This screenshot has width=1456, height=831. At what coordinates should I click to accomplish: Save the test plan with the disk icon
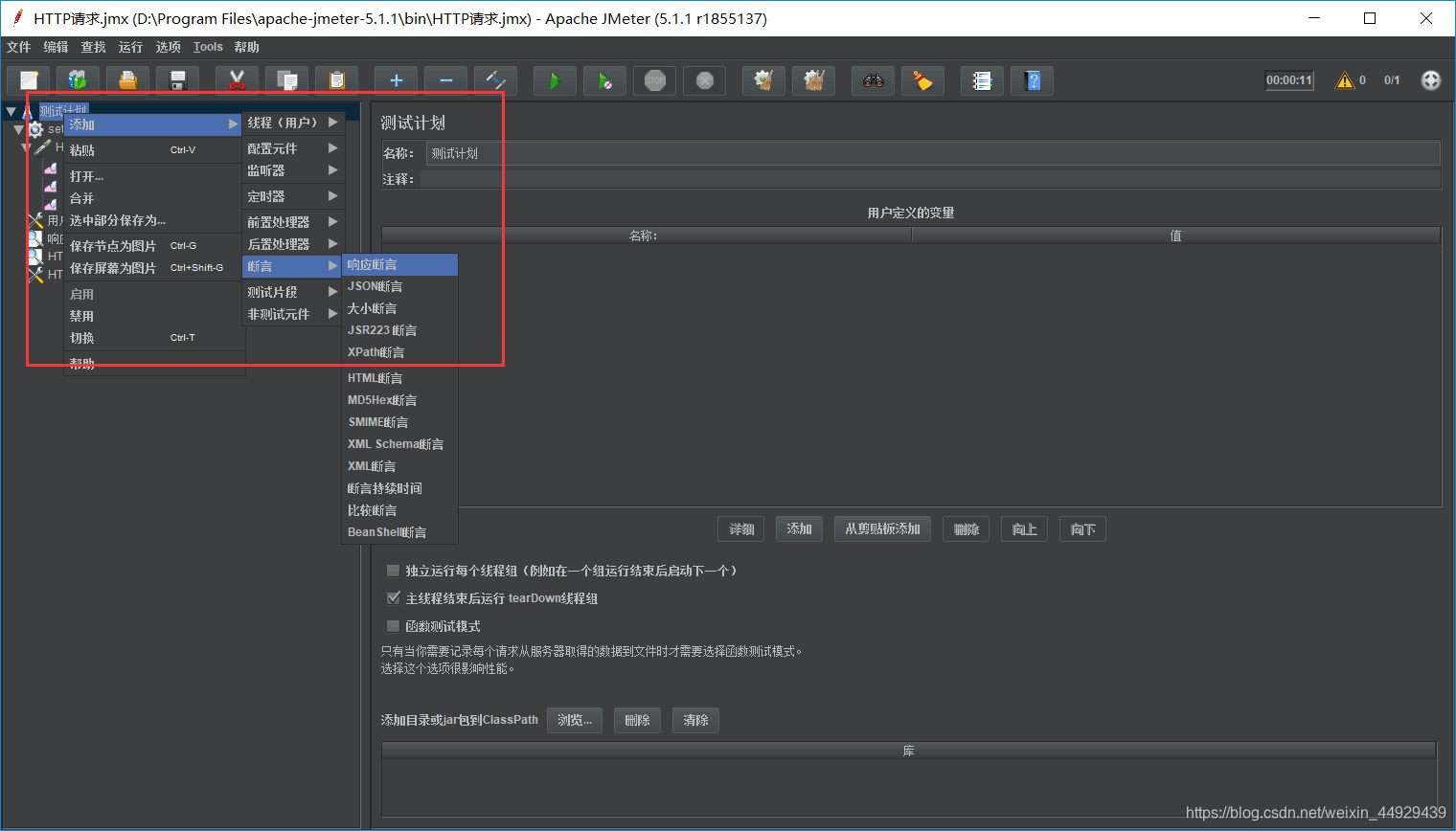coord(178,81)
